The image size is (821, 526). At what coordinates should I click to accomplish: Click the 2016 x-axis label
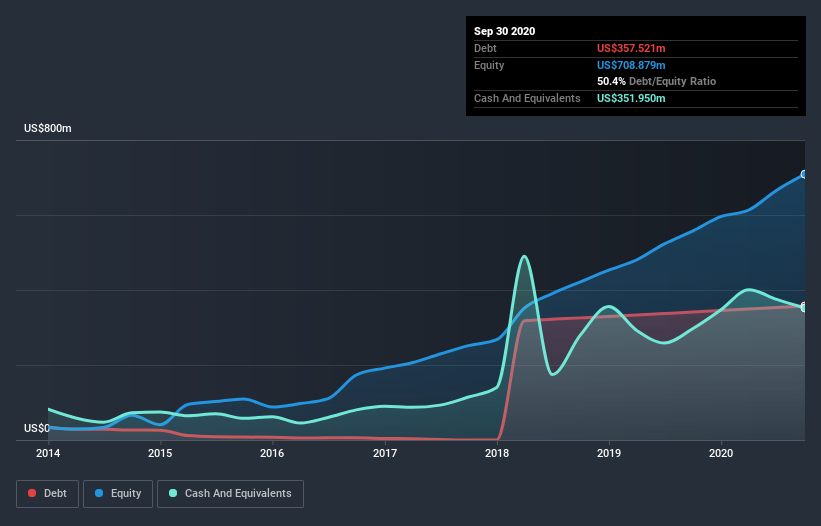[x=272, y=453]
